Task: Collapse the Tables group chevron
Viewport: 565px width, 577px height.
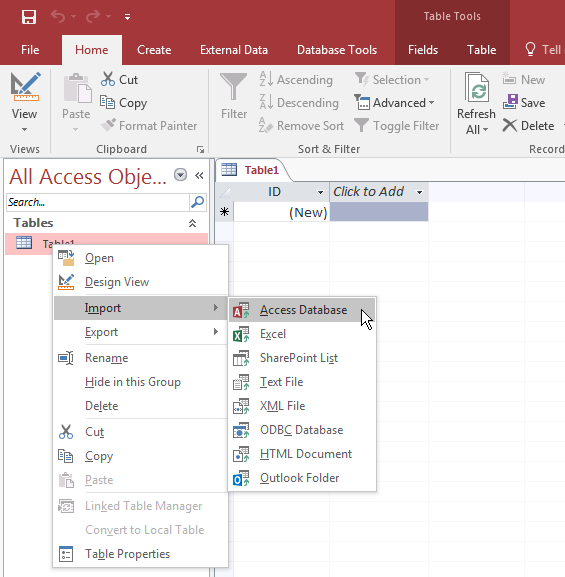Action: 192,223
